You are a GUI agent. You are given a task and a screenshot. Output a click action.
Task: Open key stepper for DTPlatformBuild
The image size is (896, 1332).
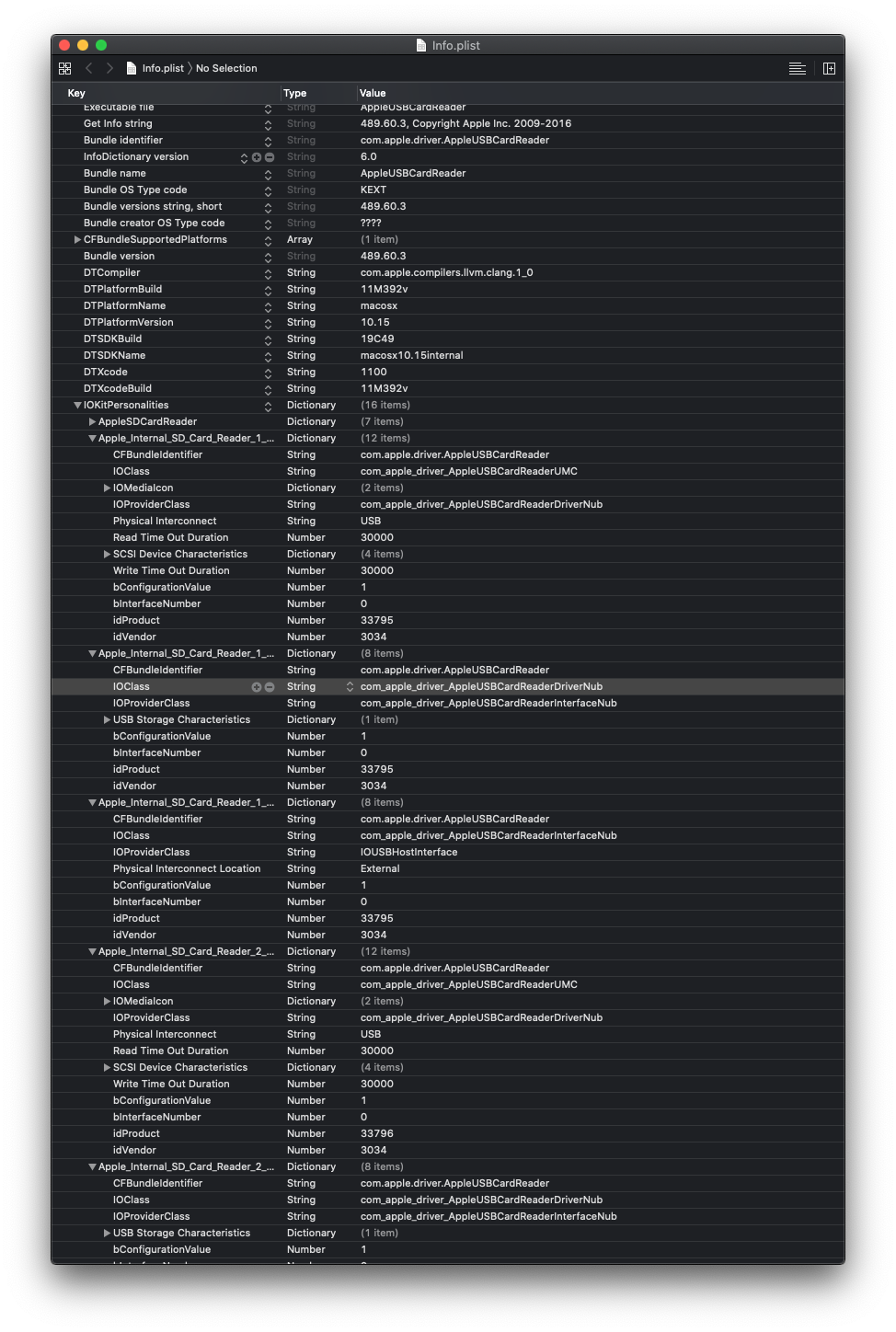tap(268, 290)
